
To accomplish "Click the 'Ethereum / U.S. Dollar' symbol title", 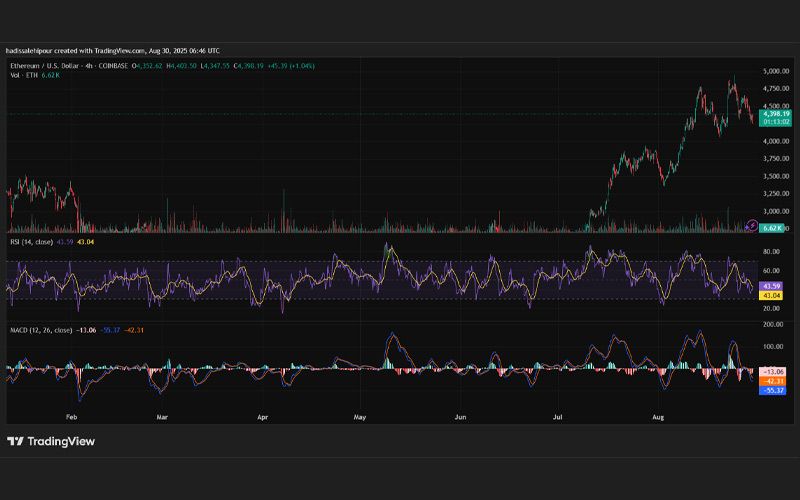I will (x=44, y=66).
